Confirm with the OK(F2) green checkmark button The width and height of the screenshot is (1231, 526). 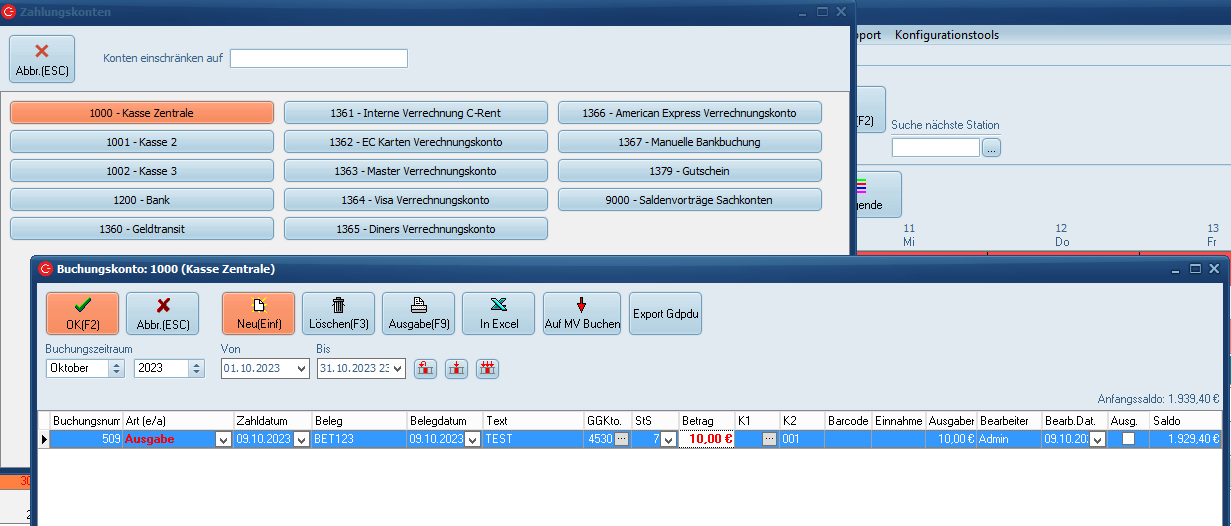pyautogui.click(x=82, y=313)
